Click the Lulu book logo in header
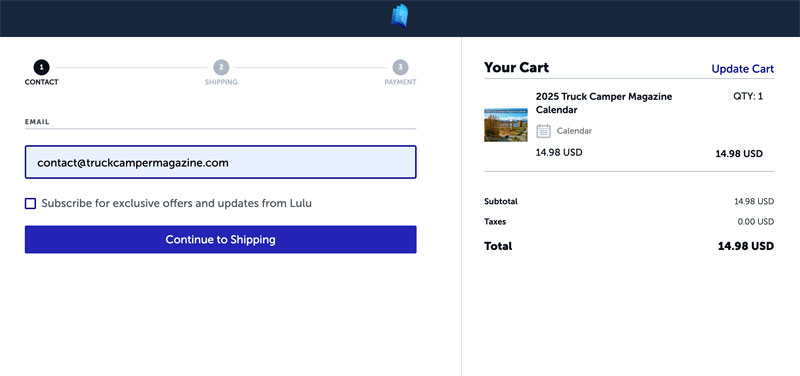The width and height of the screenshot is (800, 376). (x=400, y=16)
